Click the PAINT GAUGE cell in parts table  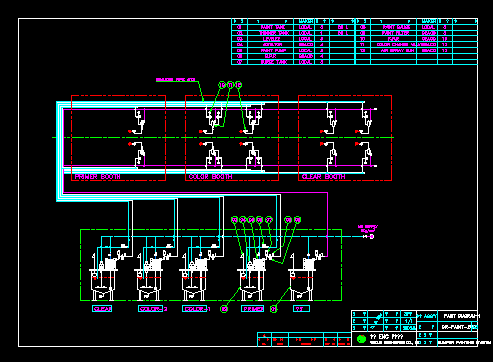click(394, 27)
